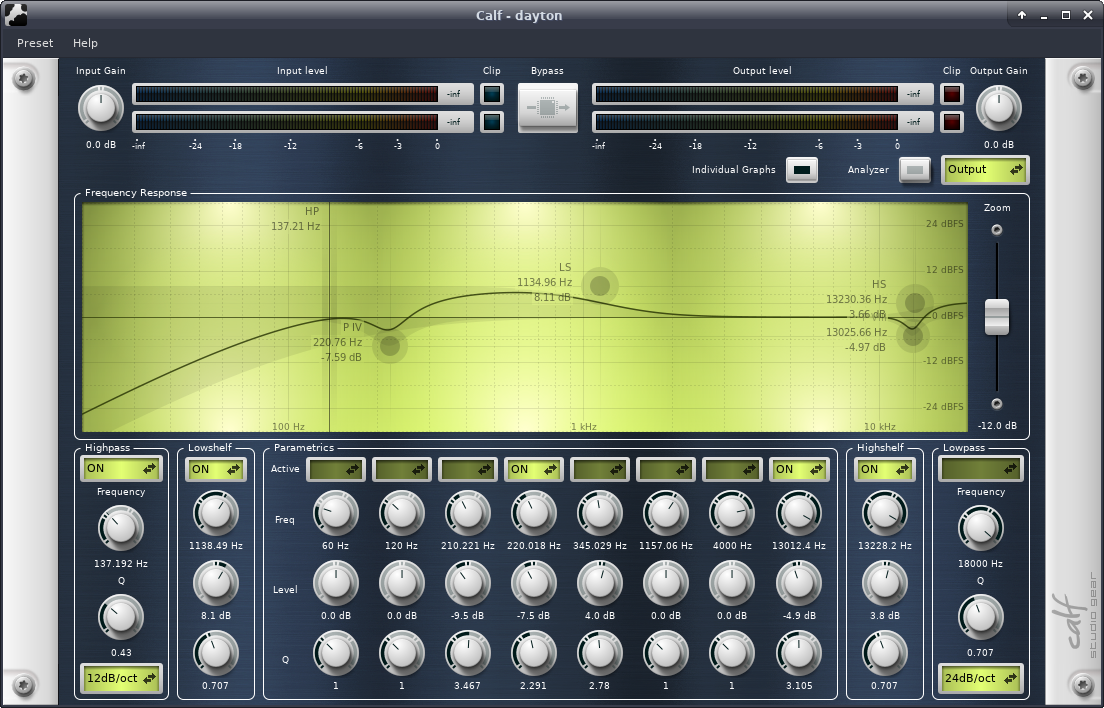Click the Highshelf frequency knob at 13228.2 Hz
Image resolution: width=1104 pixels, height=708 pixels.
click(x=884, y=513)
